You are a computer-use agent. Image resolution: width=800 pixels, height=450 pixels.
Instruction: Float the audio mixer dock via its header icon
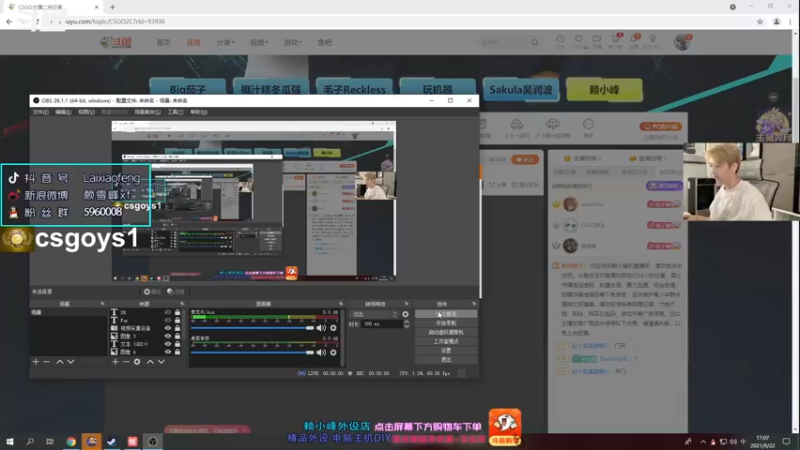[x=341, y=304]
